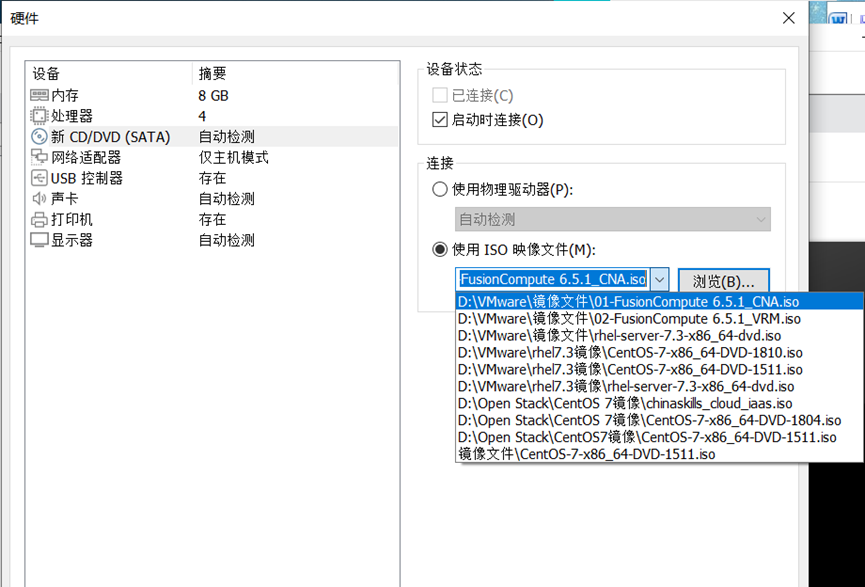Click the 8 GB memory summary

click(213, 95)
